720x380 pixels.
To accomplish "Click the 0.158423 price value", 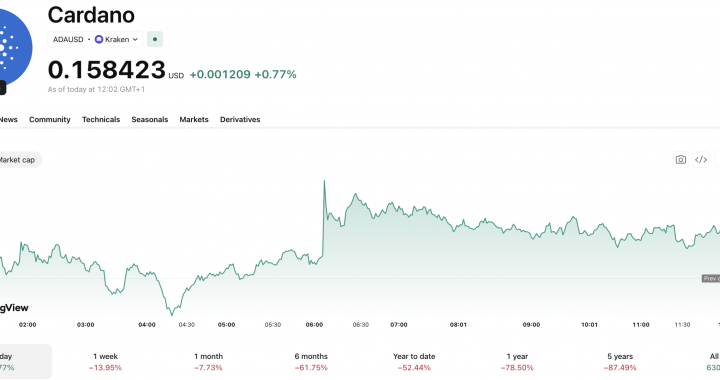I will (x=107, y=70).
